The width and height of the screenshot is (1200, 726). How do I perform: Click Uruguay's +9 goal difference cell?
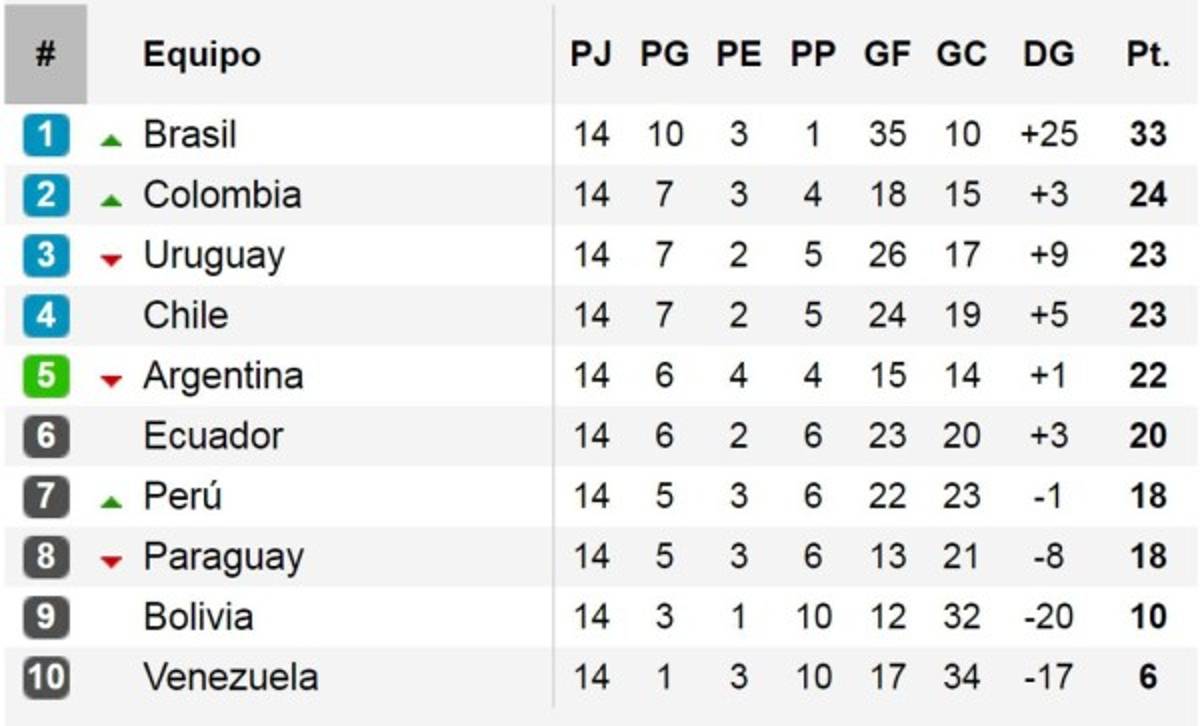click(1048, 255)
